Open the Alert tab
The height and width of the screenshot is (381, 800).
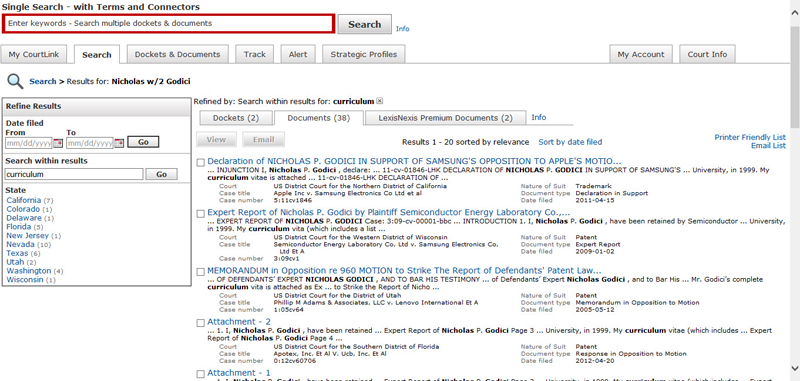pos(298,55)
